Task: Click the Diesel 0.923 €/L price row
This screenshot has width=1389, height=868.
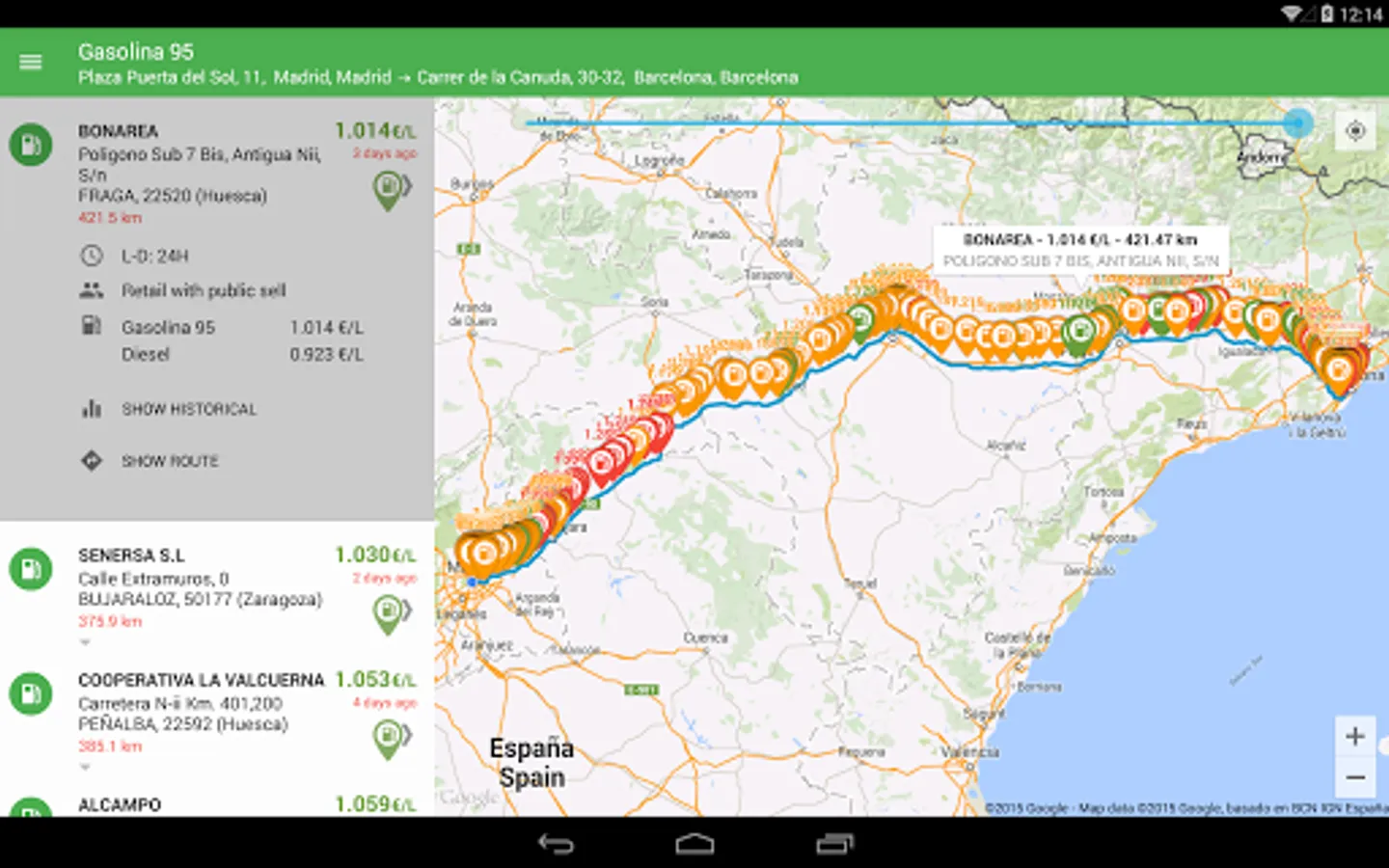Action: [242, 355]
